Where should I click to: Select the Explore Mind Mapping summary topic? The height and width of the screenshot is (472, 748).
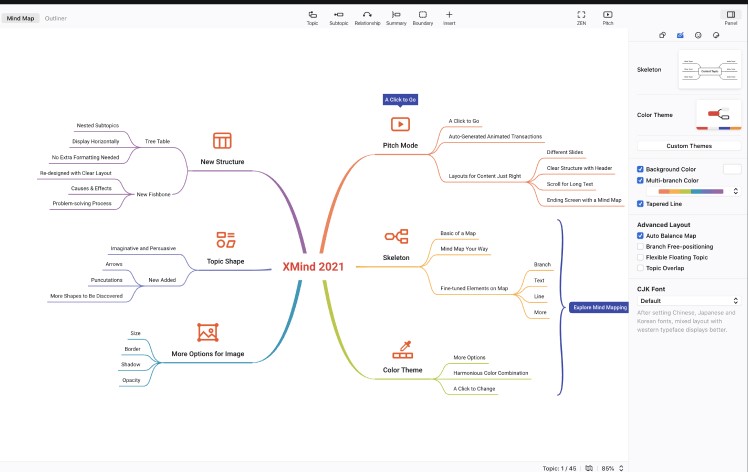coord(600,307)
